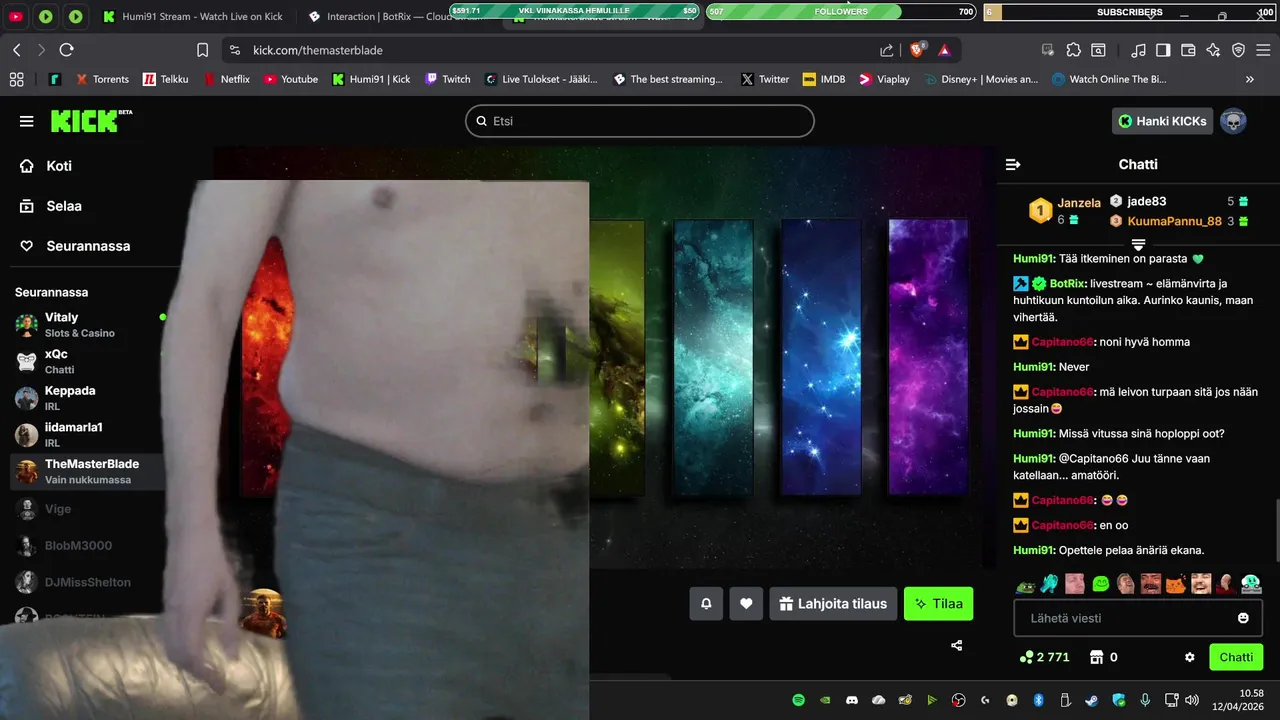Viewport: 1280px width, 720px height.
Task: Click BotRix username in chat
Action: 1066,284
